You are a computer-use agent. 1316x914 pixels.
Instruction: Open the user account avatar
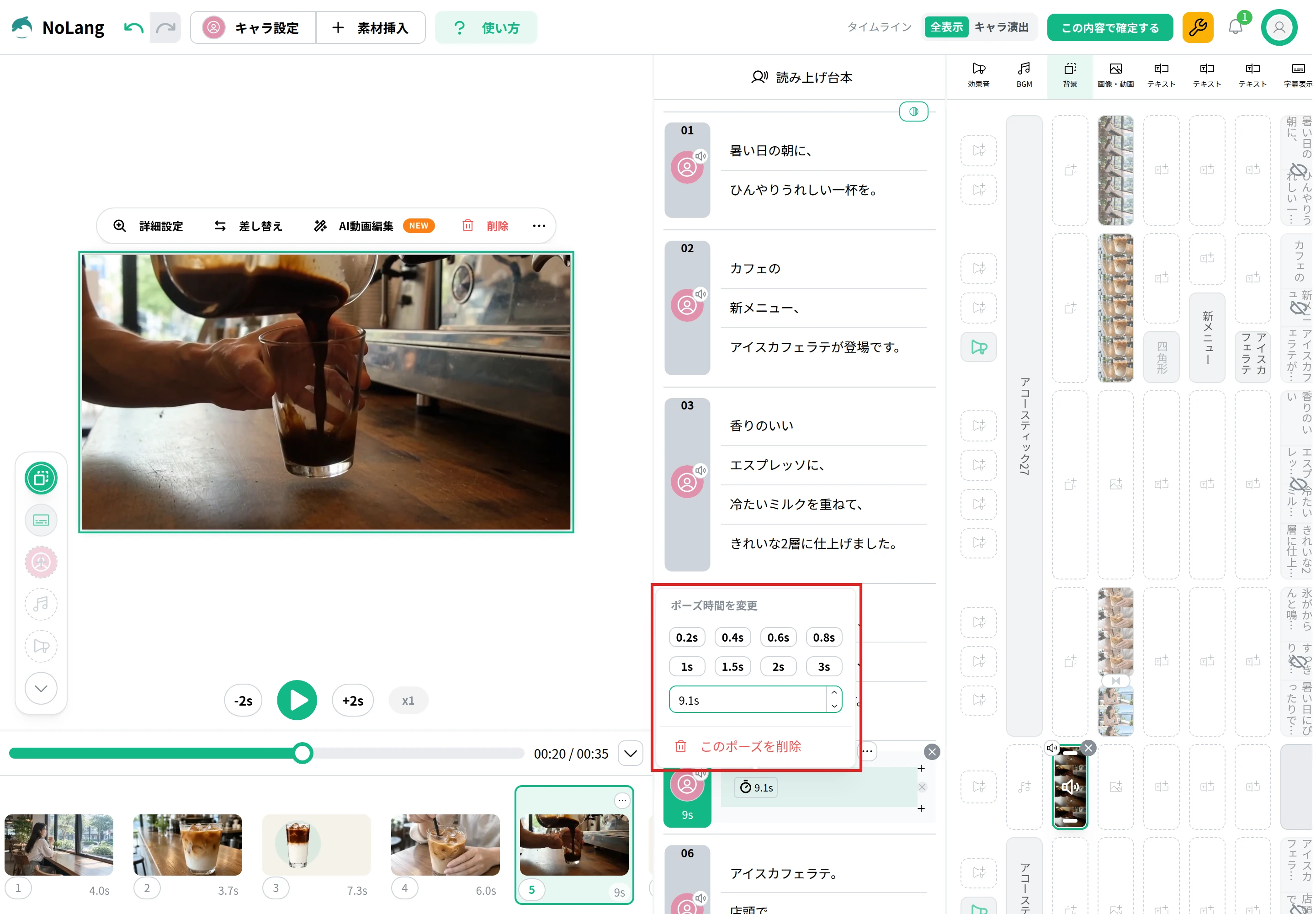(1279, 27)
